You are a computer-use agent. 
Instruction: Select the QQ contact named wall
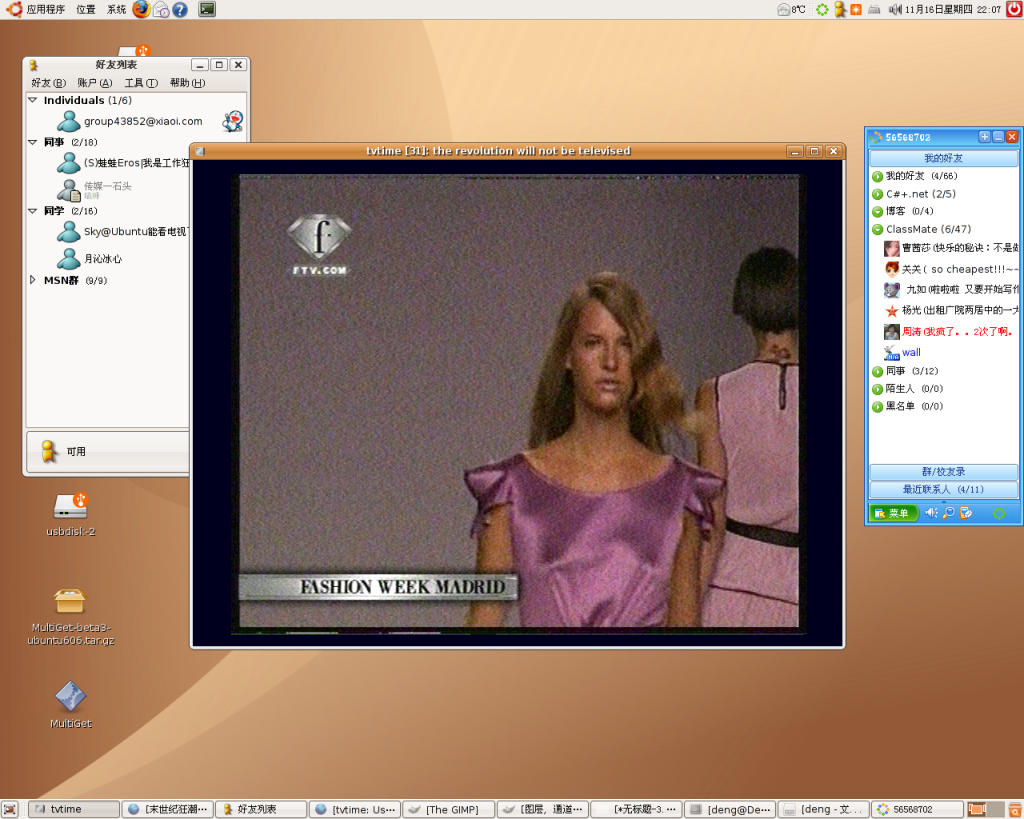911,353
